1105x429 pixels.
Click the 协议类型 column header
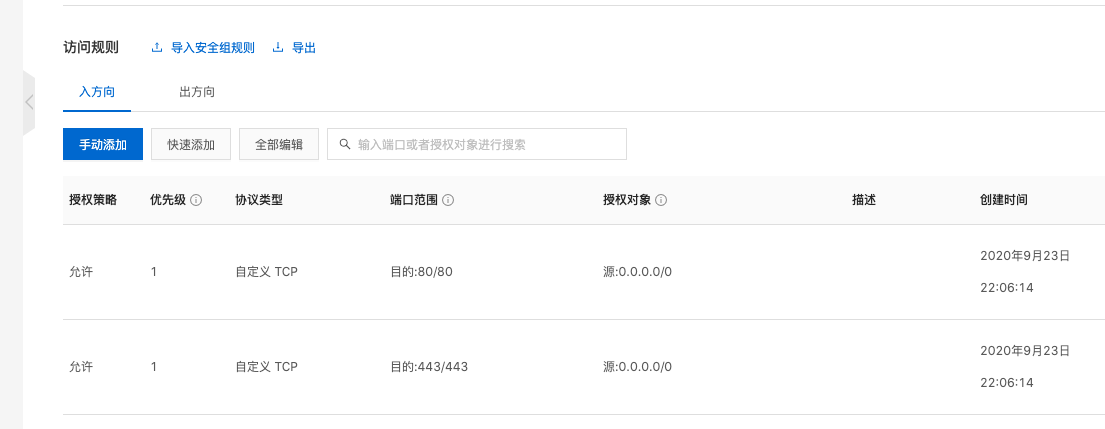point(259,200)
